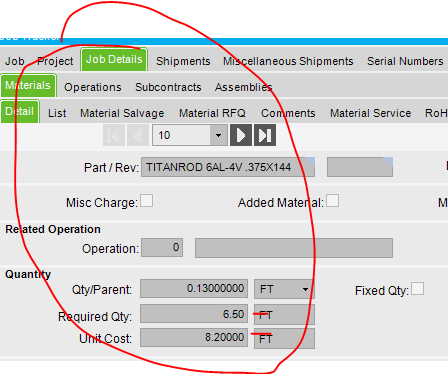Select the Detail tab
The width and height of the screenshot is (448, 374).
pyautogui.click(x=20, y=112)
